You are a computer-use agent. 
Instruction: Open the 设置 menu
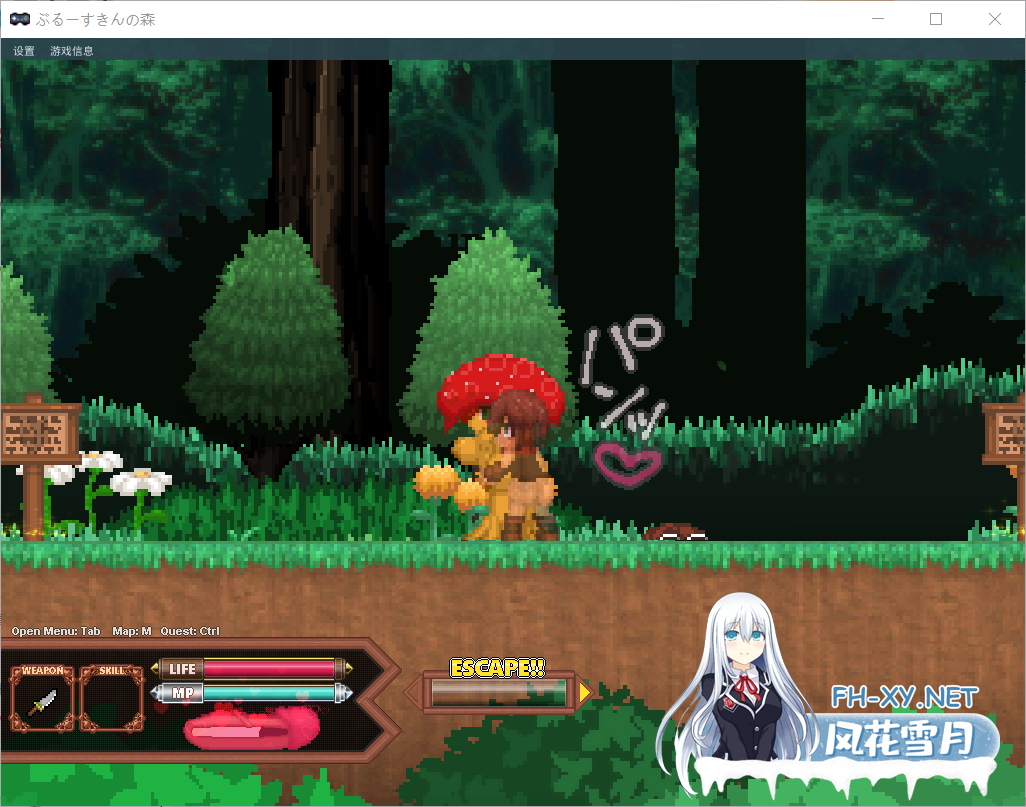coord(21,50)
